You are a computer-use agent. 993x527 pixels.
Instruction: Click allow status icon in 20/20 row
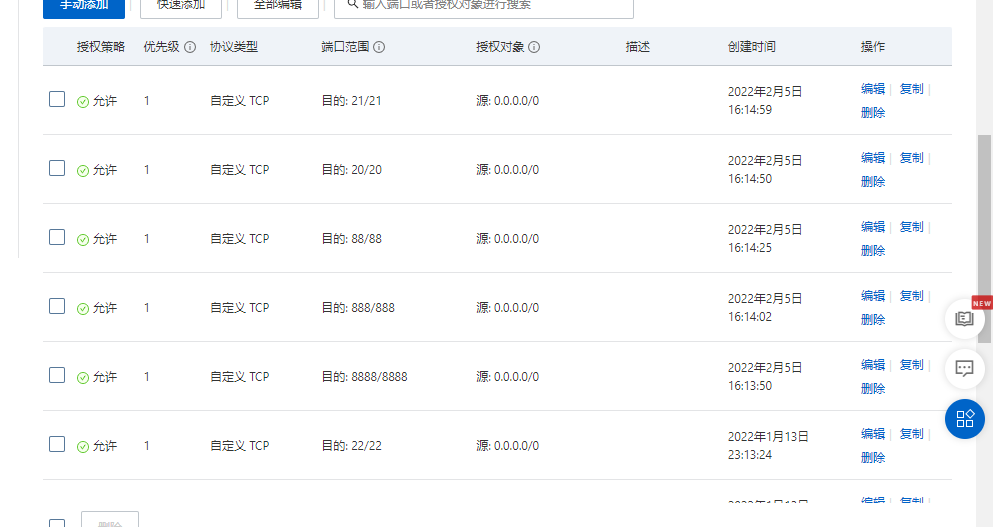point(83,170)
